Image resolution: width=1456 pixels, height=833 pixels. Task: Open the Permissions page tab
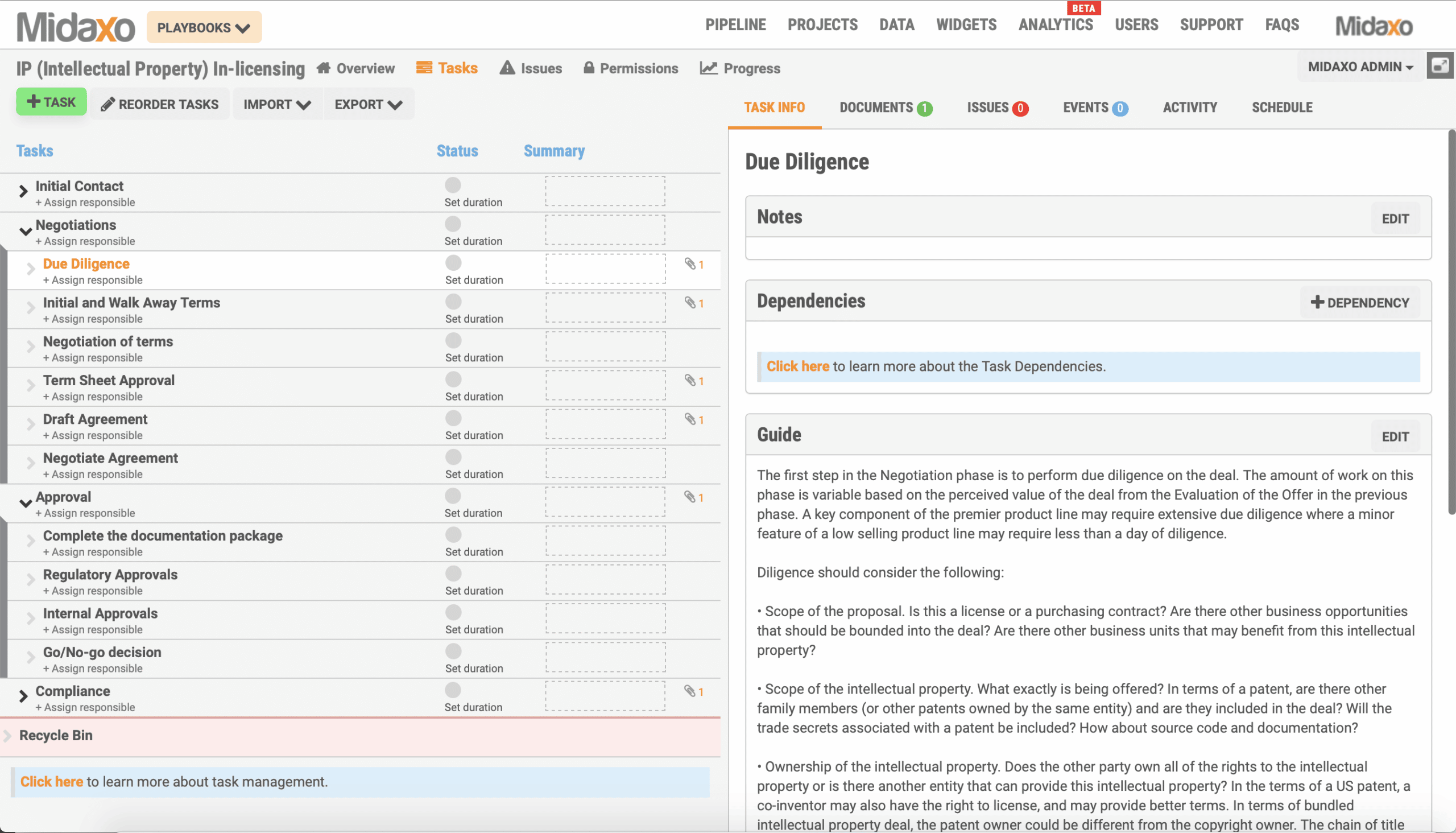[631, 68]
